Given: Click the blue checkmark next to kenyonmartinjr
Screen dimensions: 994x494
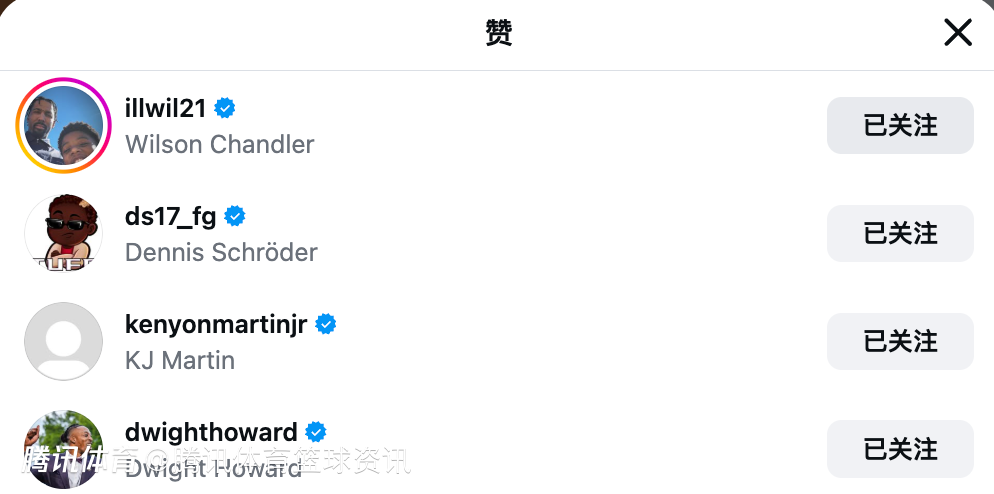Looking at the screenshot, I should 326,324.
